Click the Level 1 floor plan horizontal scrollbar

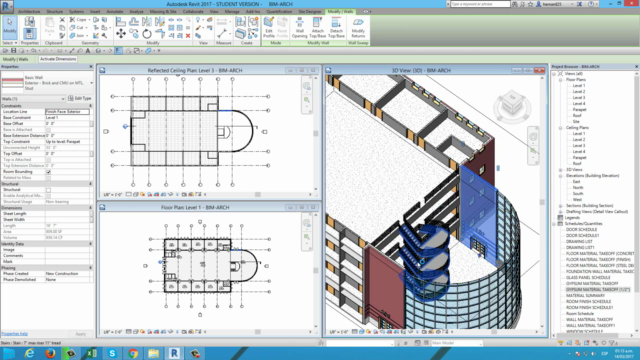pyautogui.click(x=258, y=332)
